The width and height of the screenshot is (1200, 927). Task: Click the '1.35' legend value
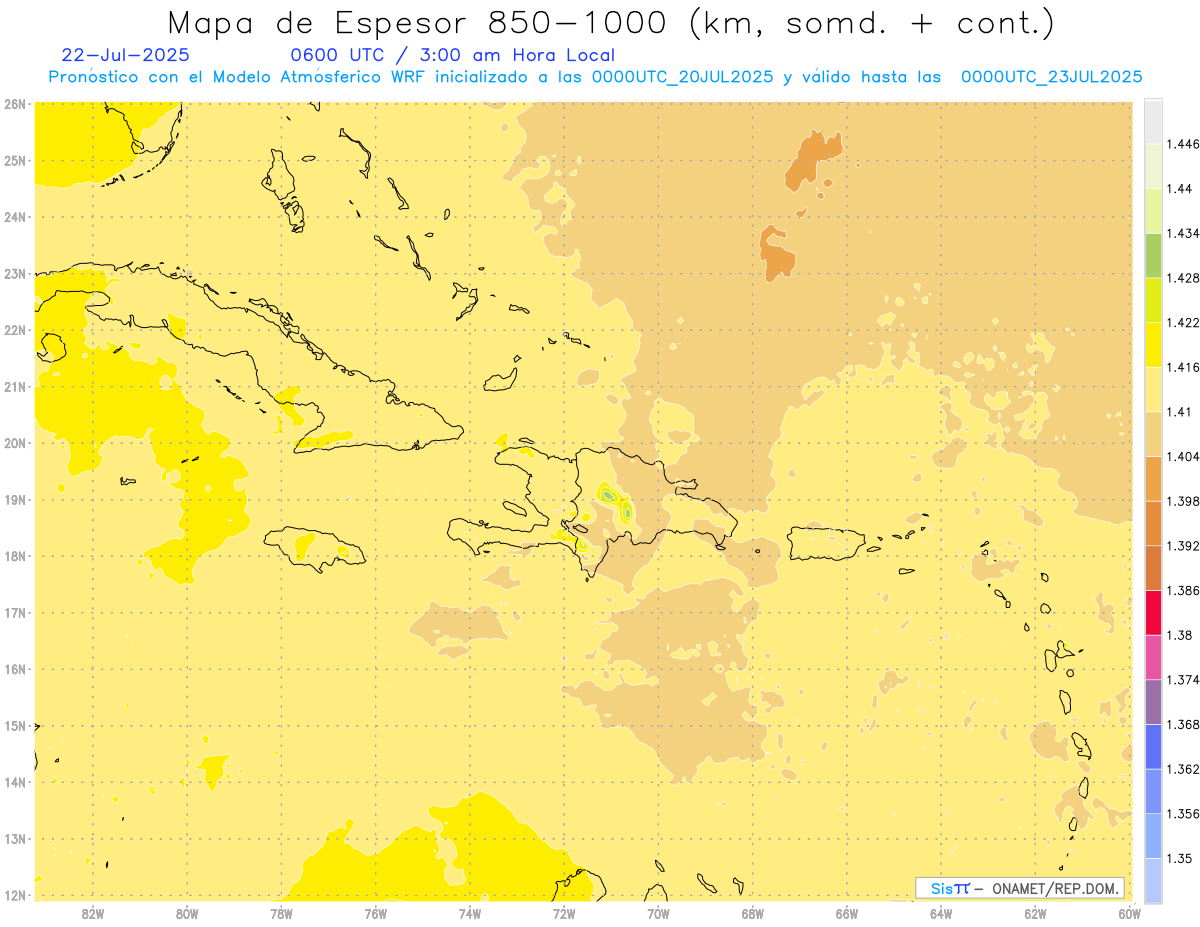pyautogui.click(x=1180, y=858)
